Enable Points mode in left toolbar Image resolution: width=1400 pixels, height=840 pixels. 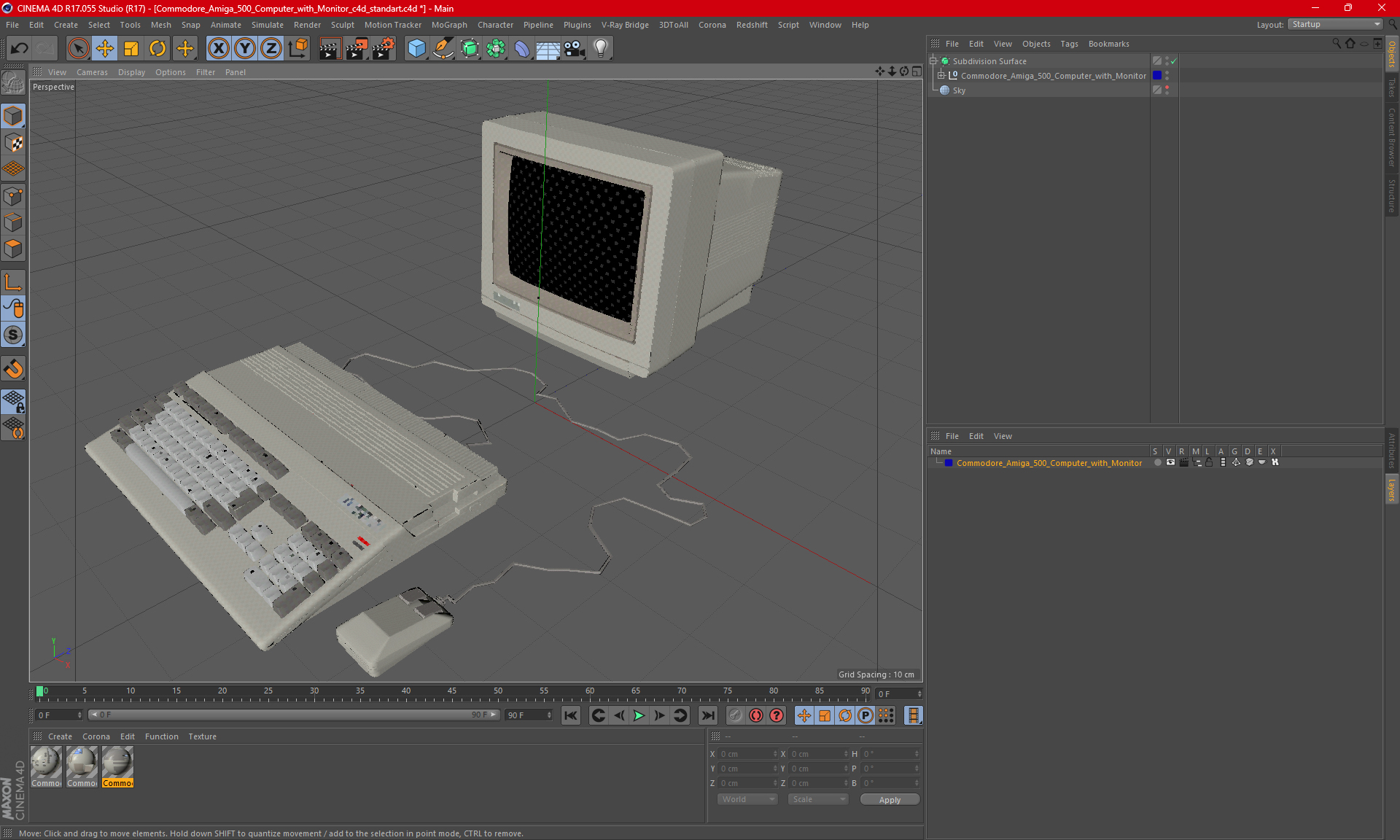click(x=13, y=196)
